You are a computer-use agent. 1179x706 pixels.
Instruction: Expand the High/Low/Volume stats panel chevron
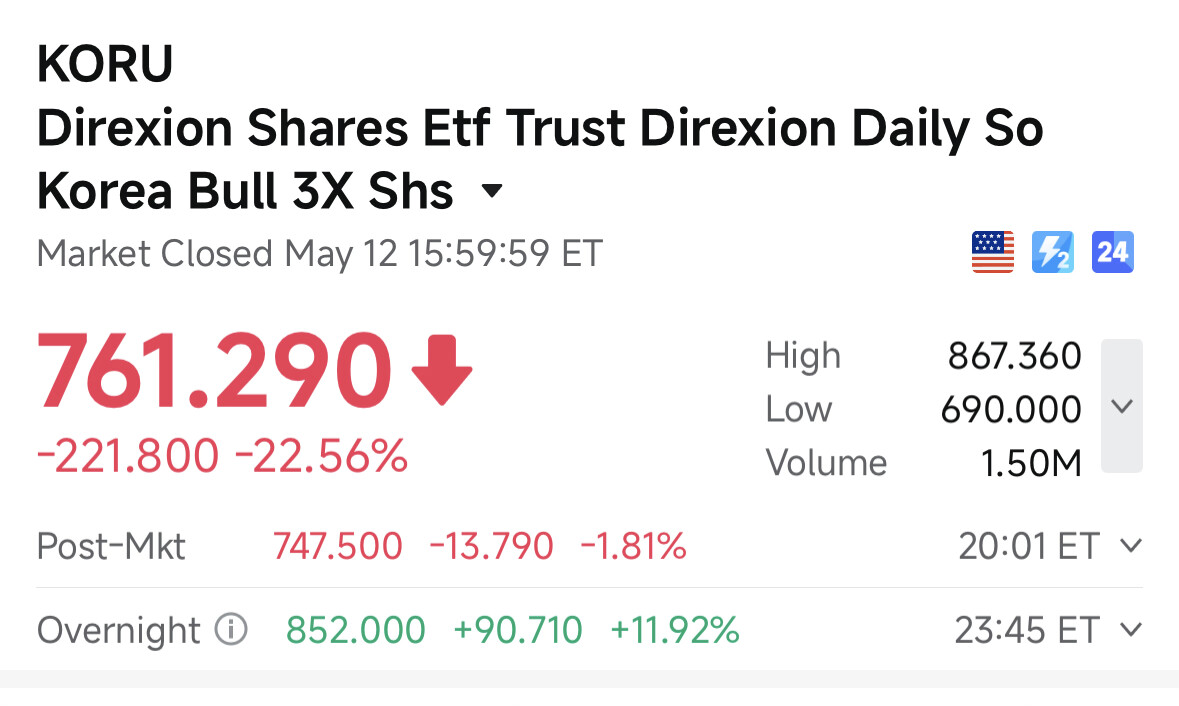[1122, 406]
